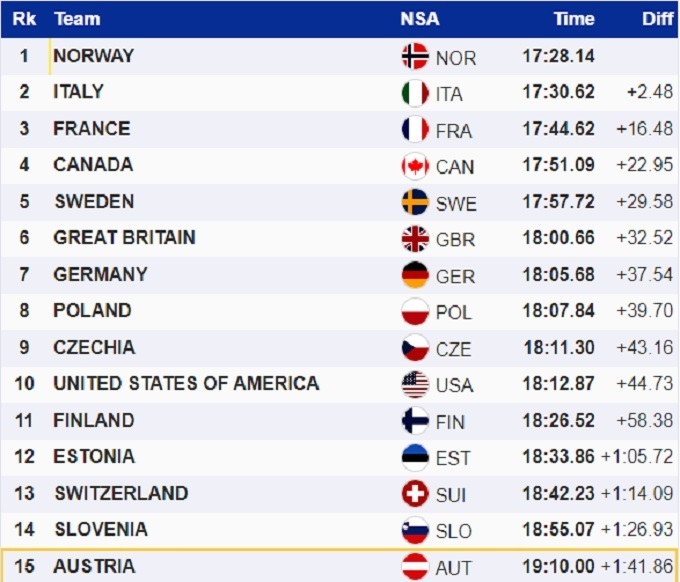The width and height of the screenshot is (680, 582).
Task: Click the Sweden flag icon
Action: (x=415, y=203)
